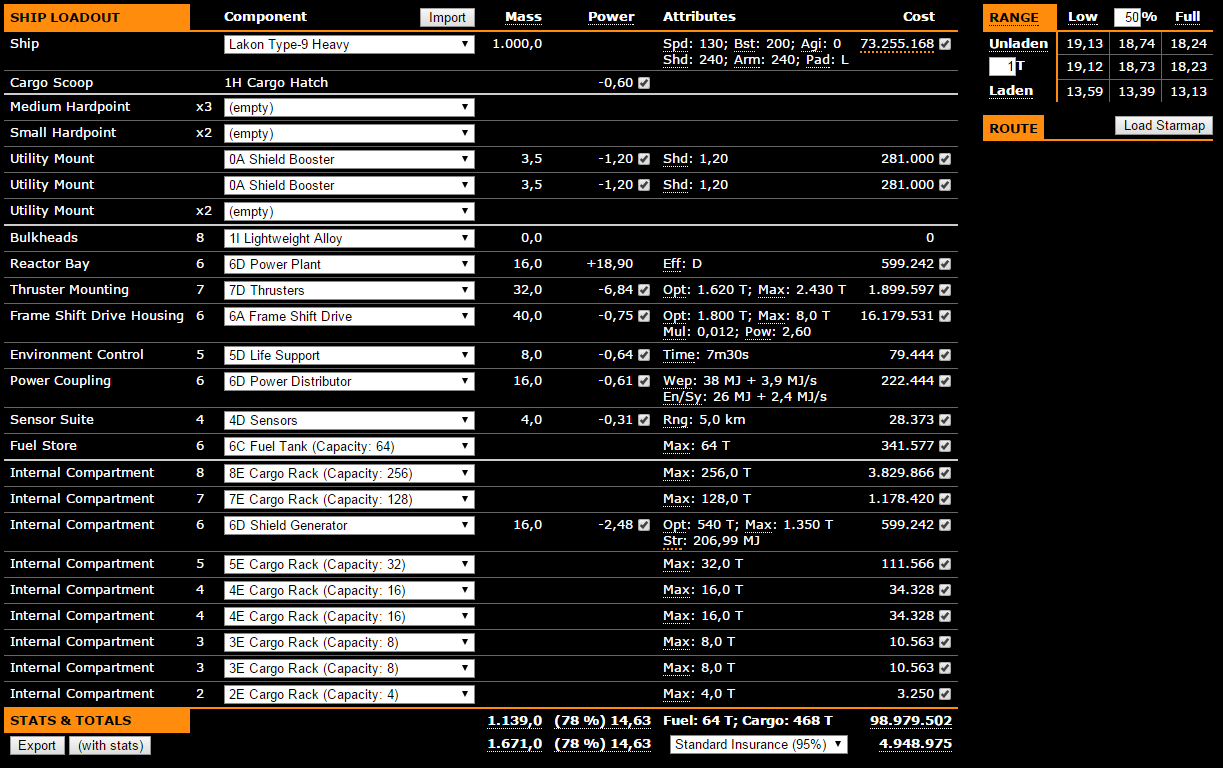Toggle Frame Shift Drive power checkbox
Screen dimensions: 1223x768
click(644, 316)
